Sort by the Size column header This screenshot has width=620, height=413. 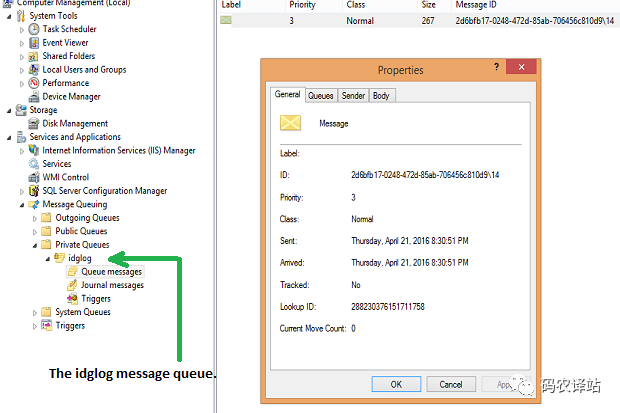tap(434, 5)
